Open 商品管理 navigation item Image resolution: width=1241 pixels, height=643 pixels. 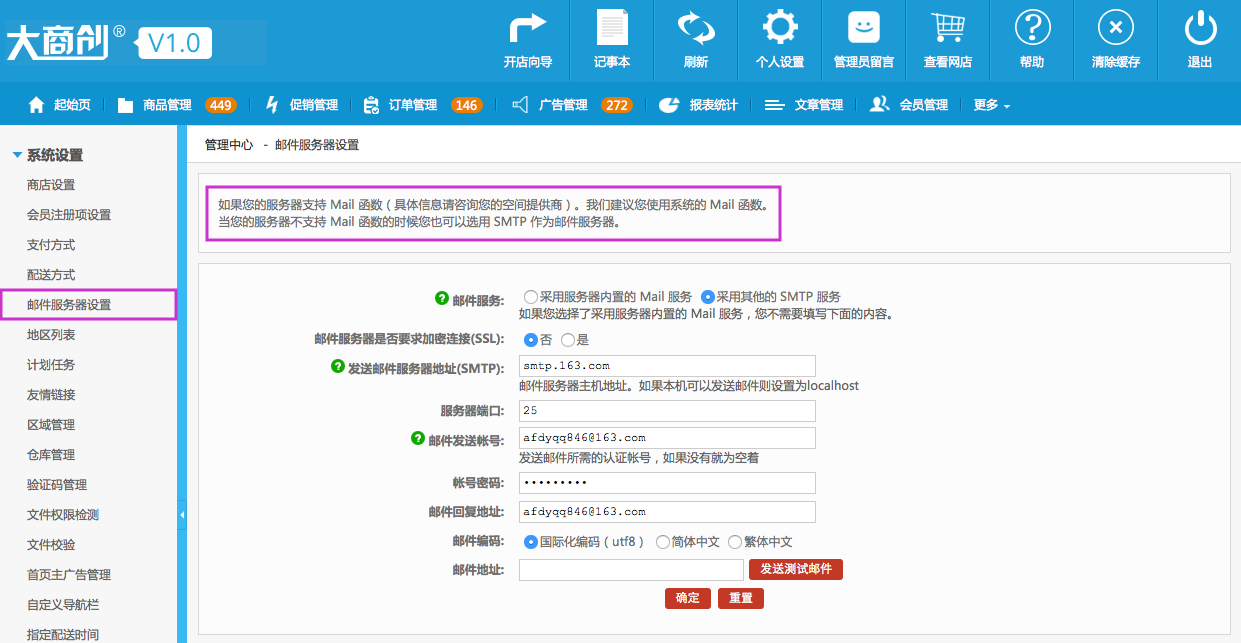[x=167, y=105]
